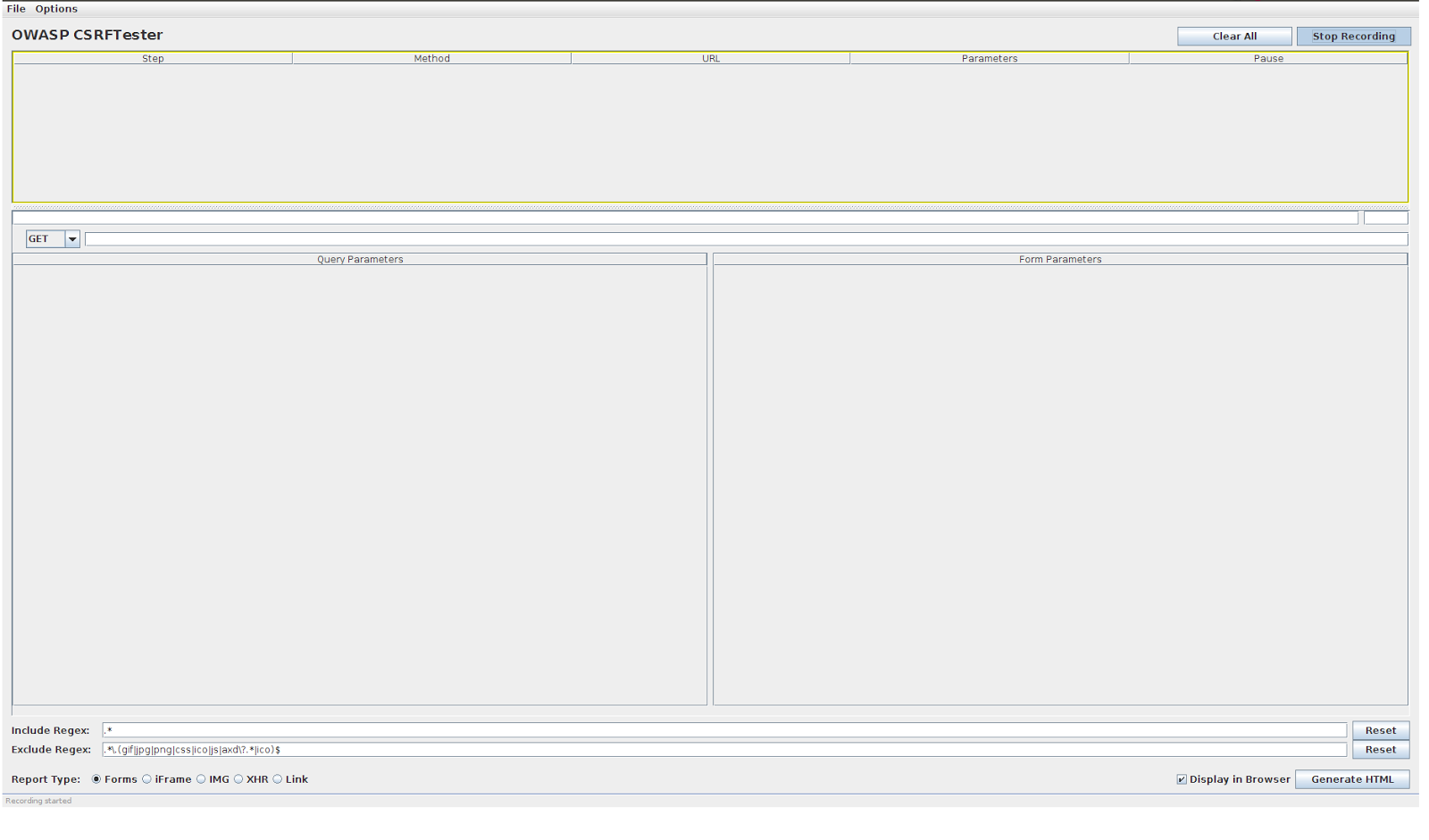Open the File menu
1429x840 pixels.
[15, 8]
